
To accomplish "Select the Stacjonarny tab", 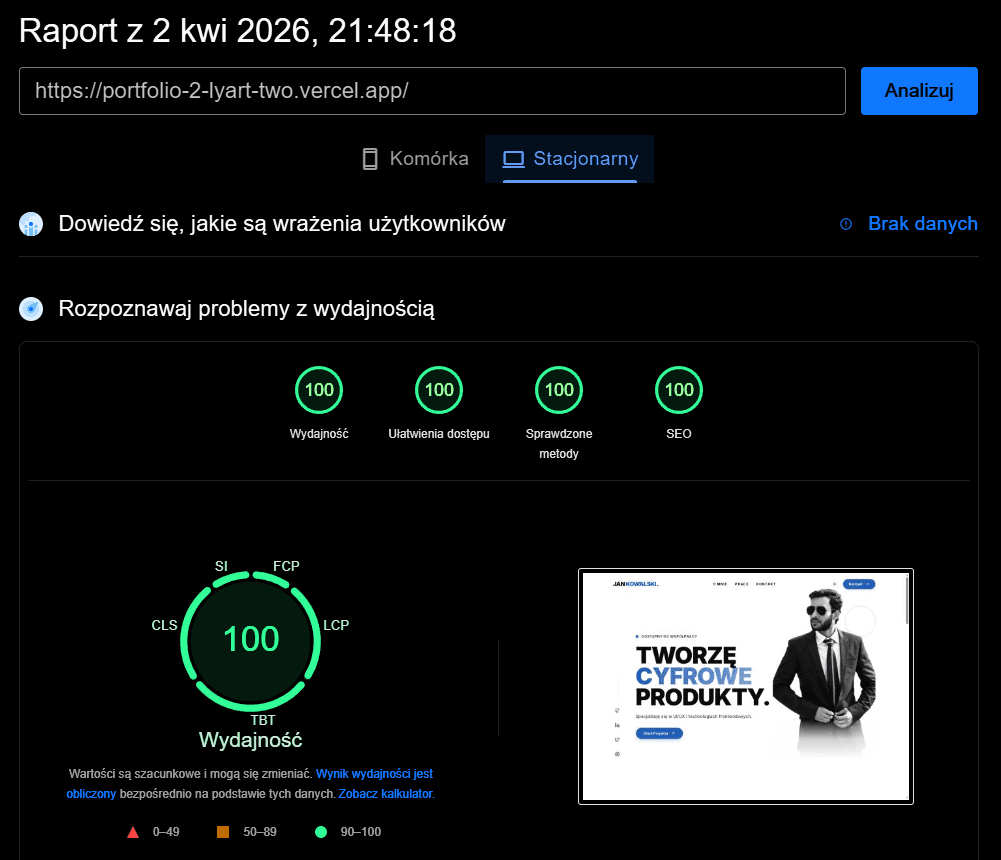I will point(569,158).
